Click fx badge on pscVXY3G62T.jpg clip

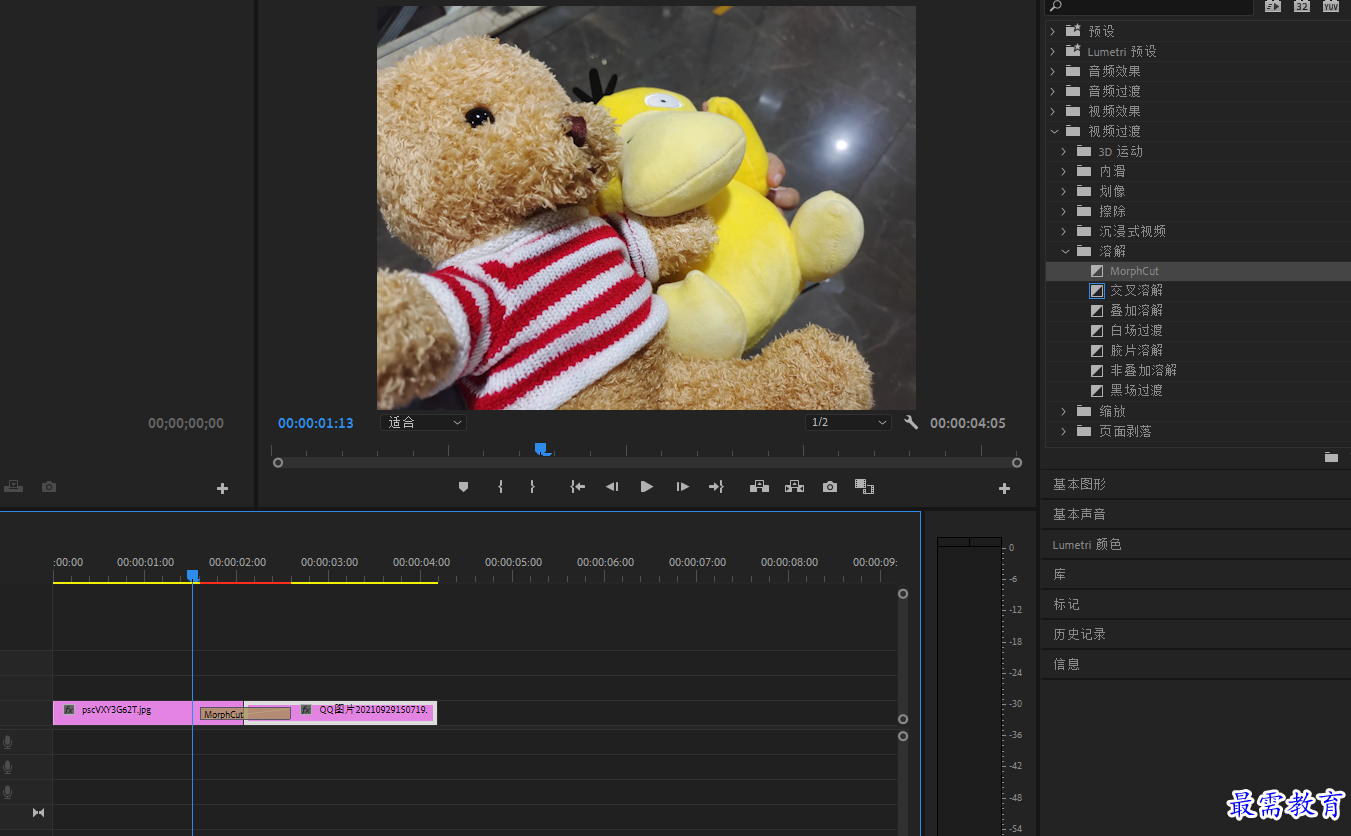69,710
